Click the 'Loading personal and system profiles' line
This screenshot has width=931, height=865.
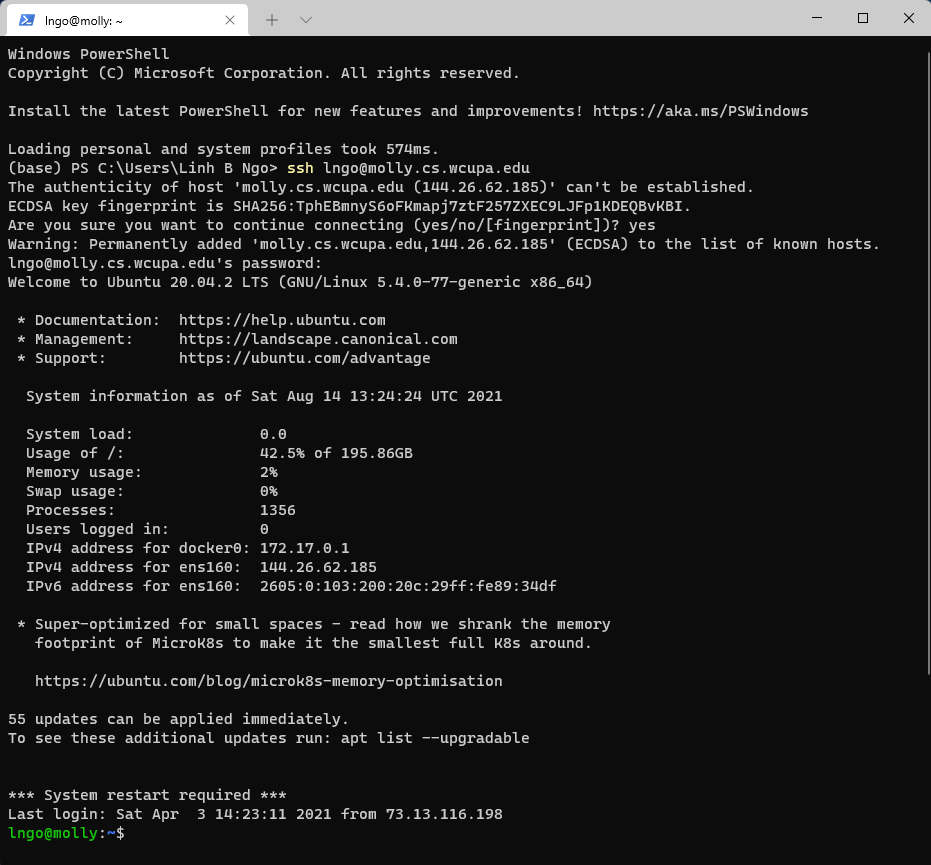pos(223,149)
